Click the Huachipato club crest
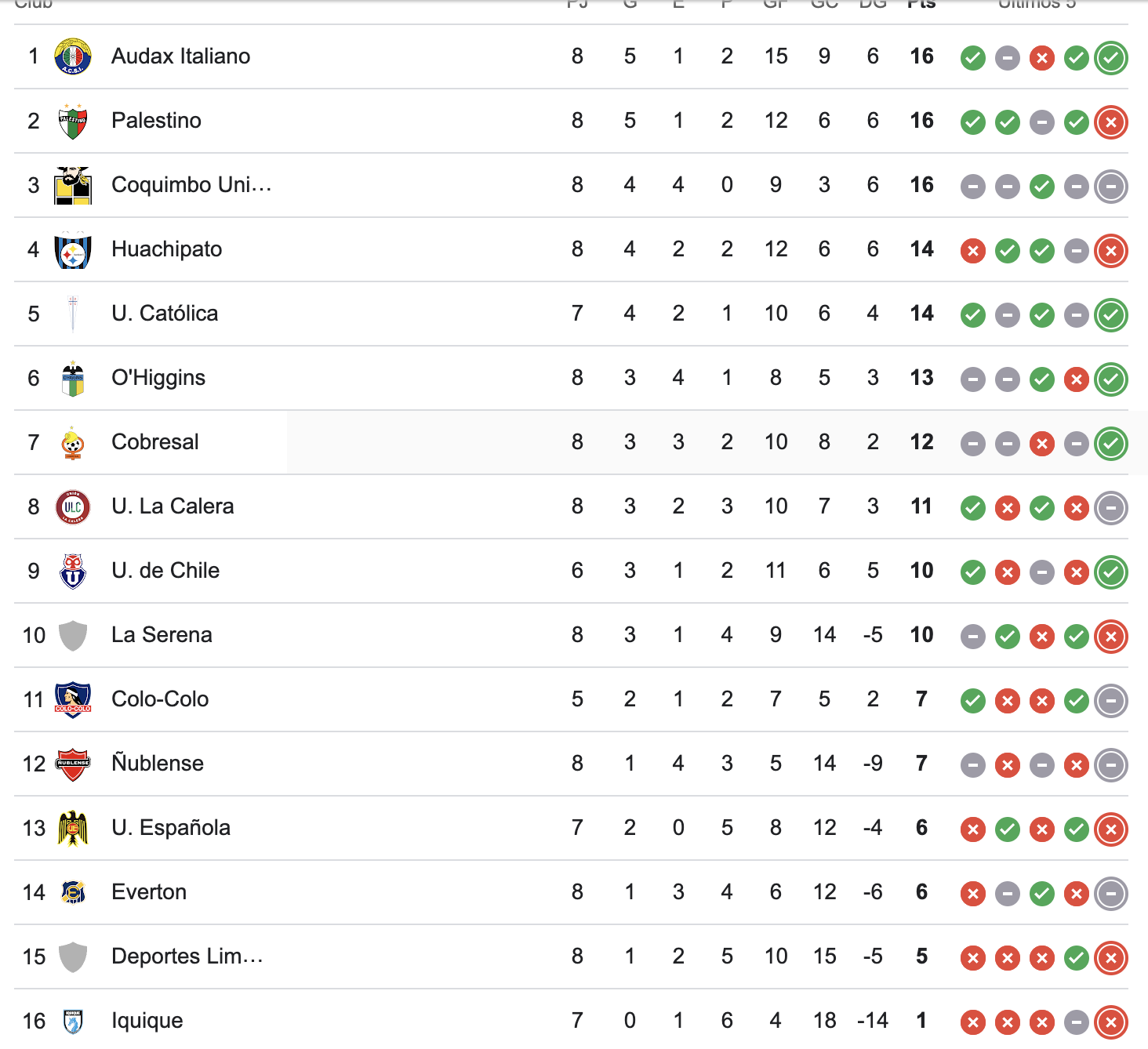Image resolution: width=1148 pixels, height=1049 pixels. (x=74, y=249)
